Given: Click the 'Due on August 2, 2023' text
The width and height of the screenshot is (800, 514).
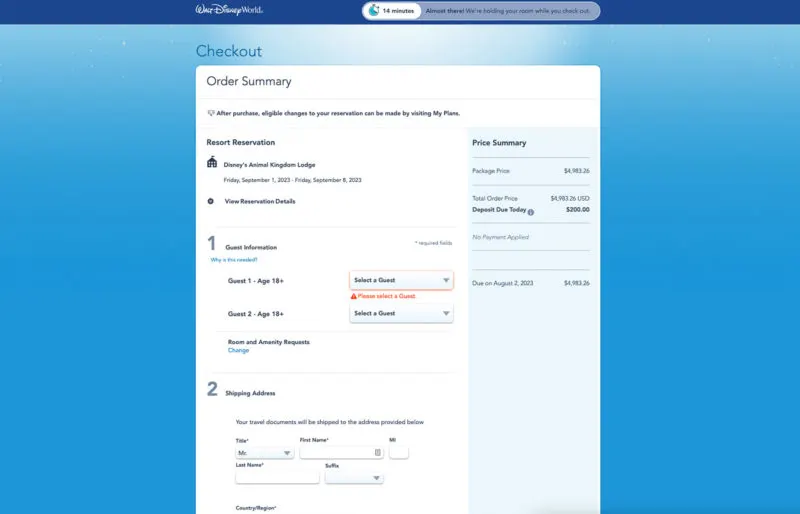Looking at the screenshot, I should (x=503, y=283).
